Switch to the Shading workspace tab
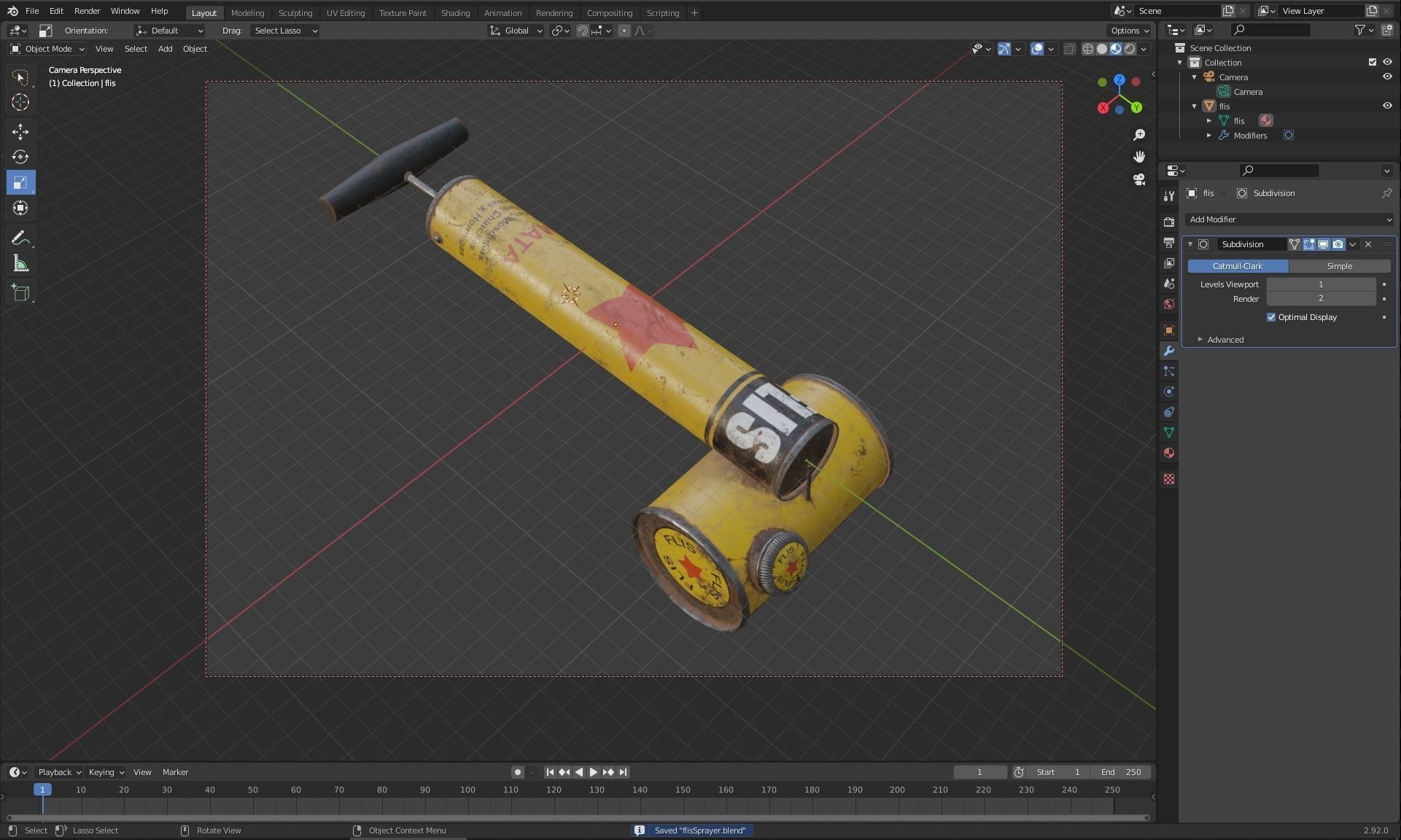Viewport: 1401px width, 840px height. click(455, 12)
